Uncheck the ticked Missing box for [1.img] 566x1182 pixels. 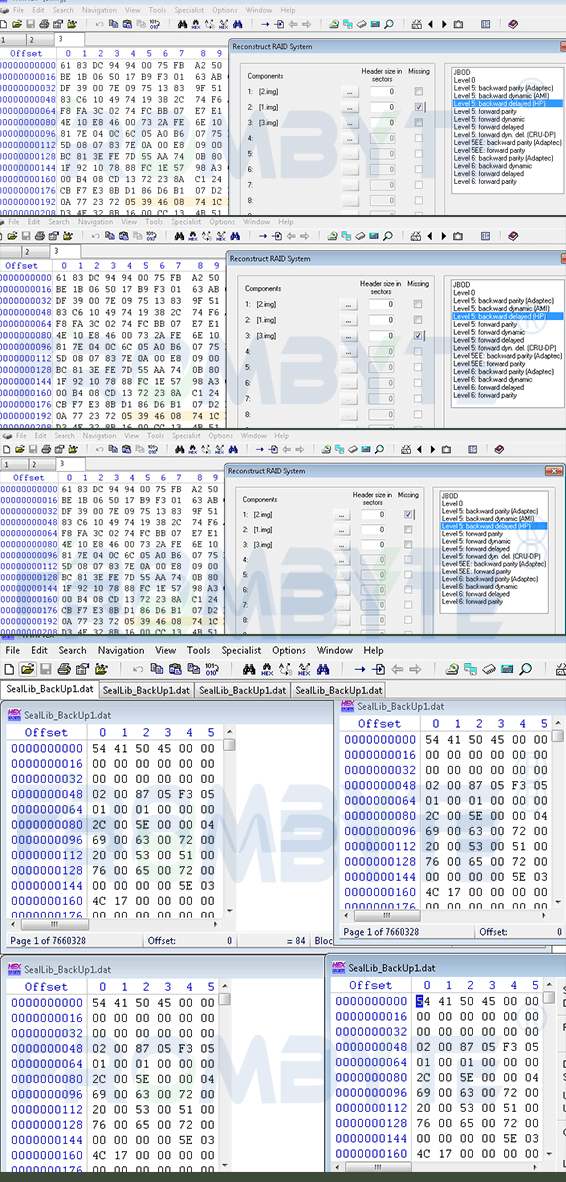pyautogui.click(x=419, y=107)
